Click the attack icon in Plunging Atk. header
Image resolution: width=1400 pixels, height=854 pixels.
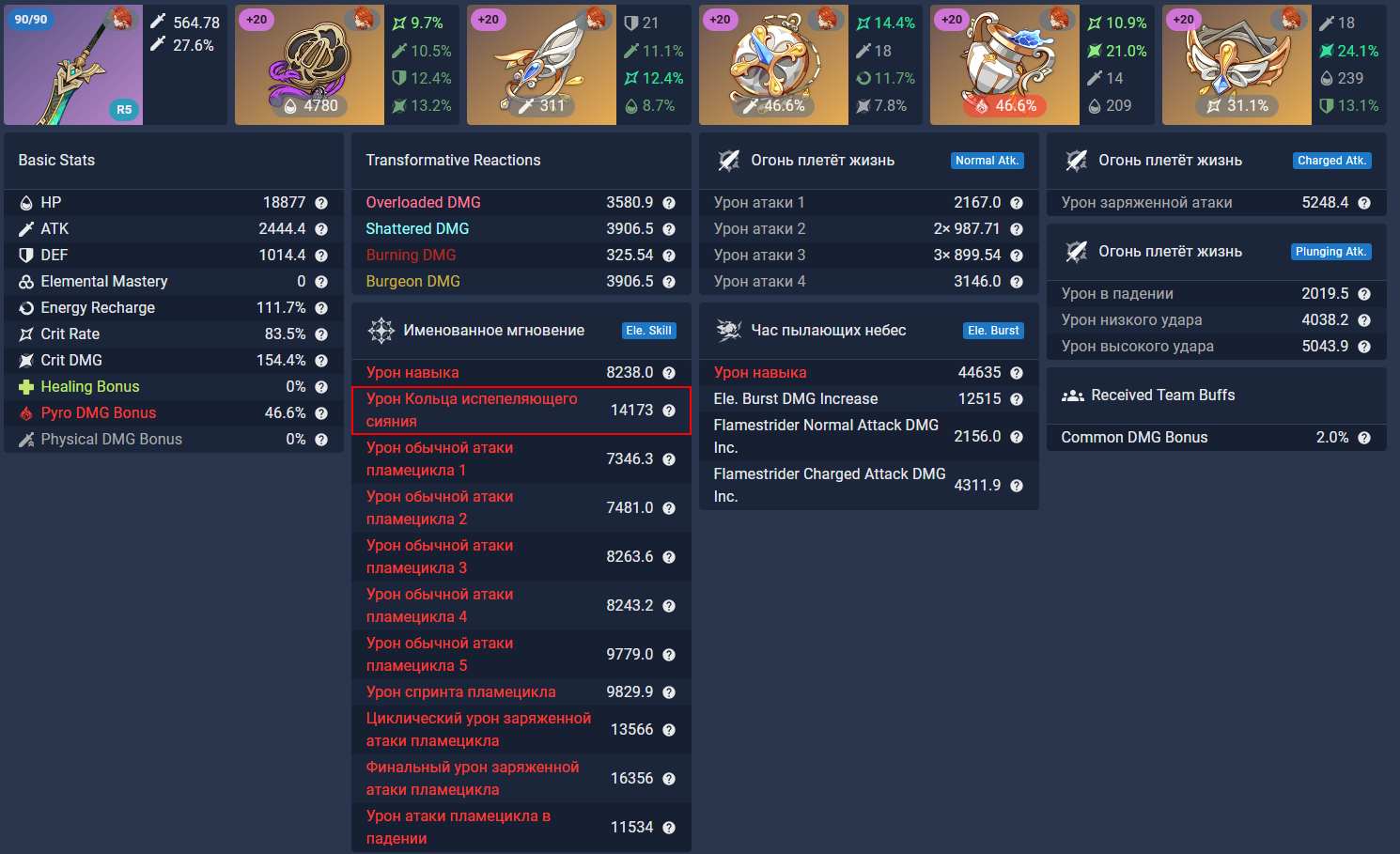coord(1077,252)
